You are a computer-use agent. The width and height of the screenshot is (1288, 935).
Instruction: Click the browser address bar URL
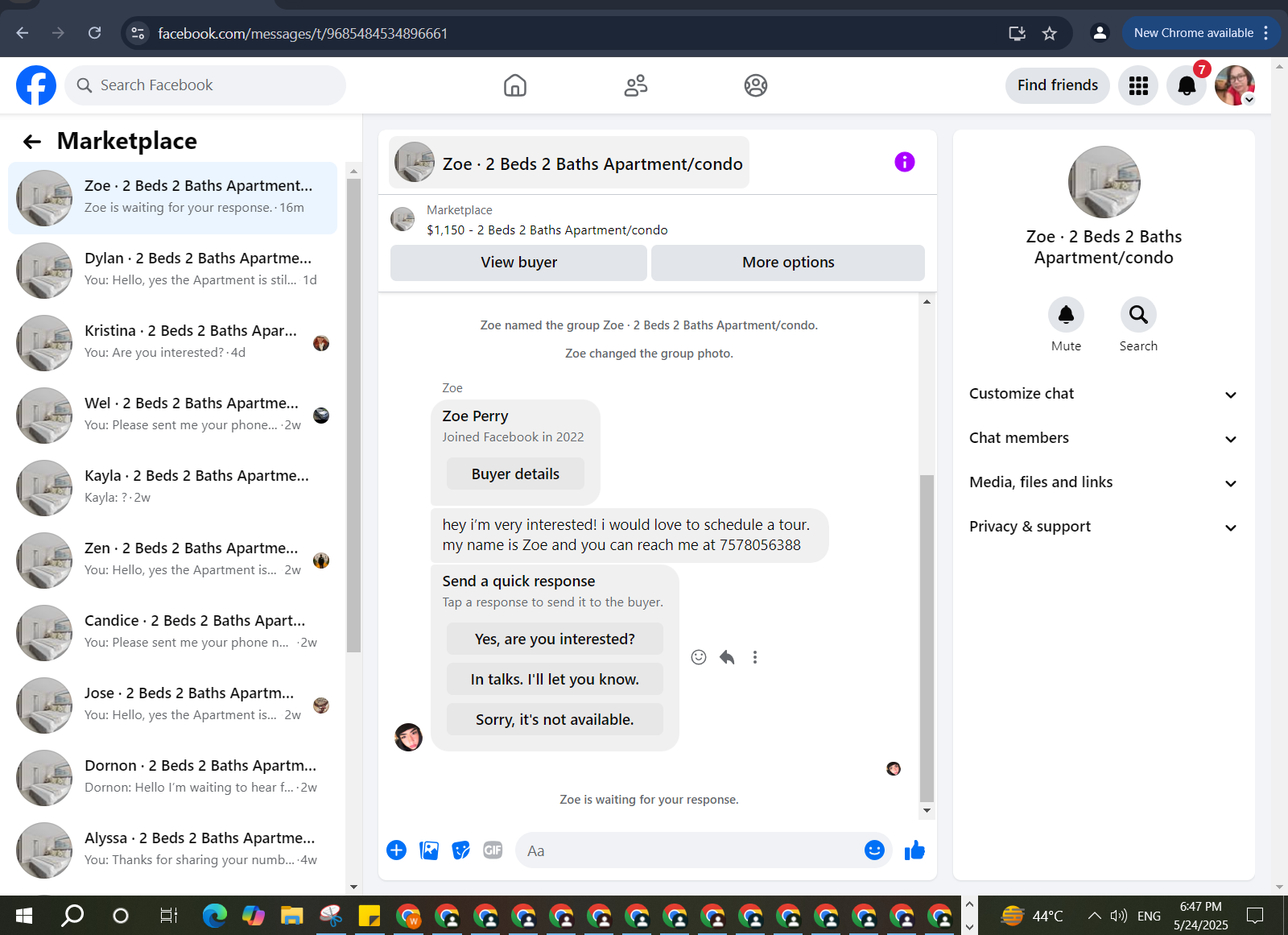coord(303,33)
